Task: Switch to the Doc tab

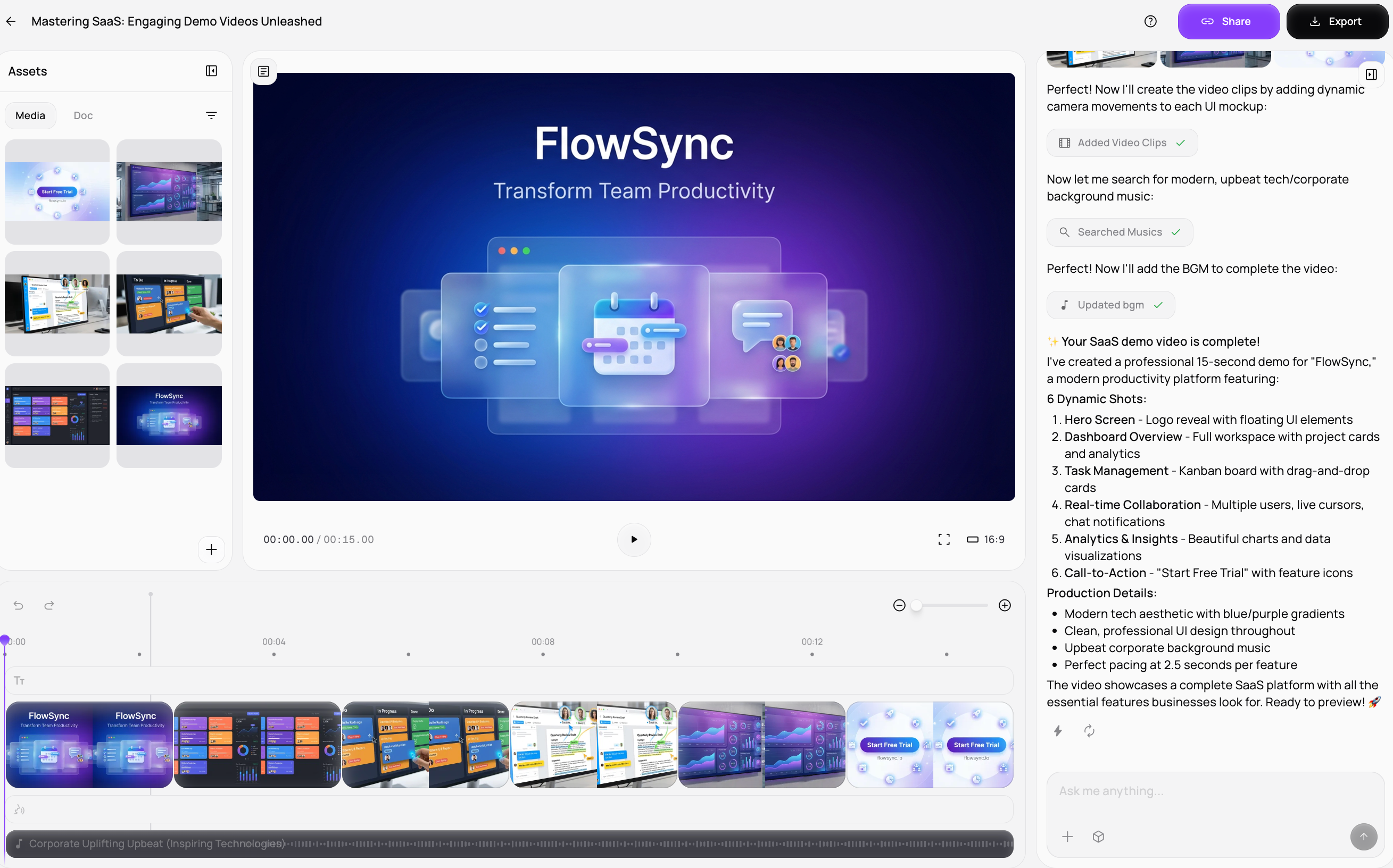Action: pos(83,115)
